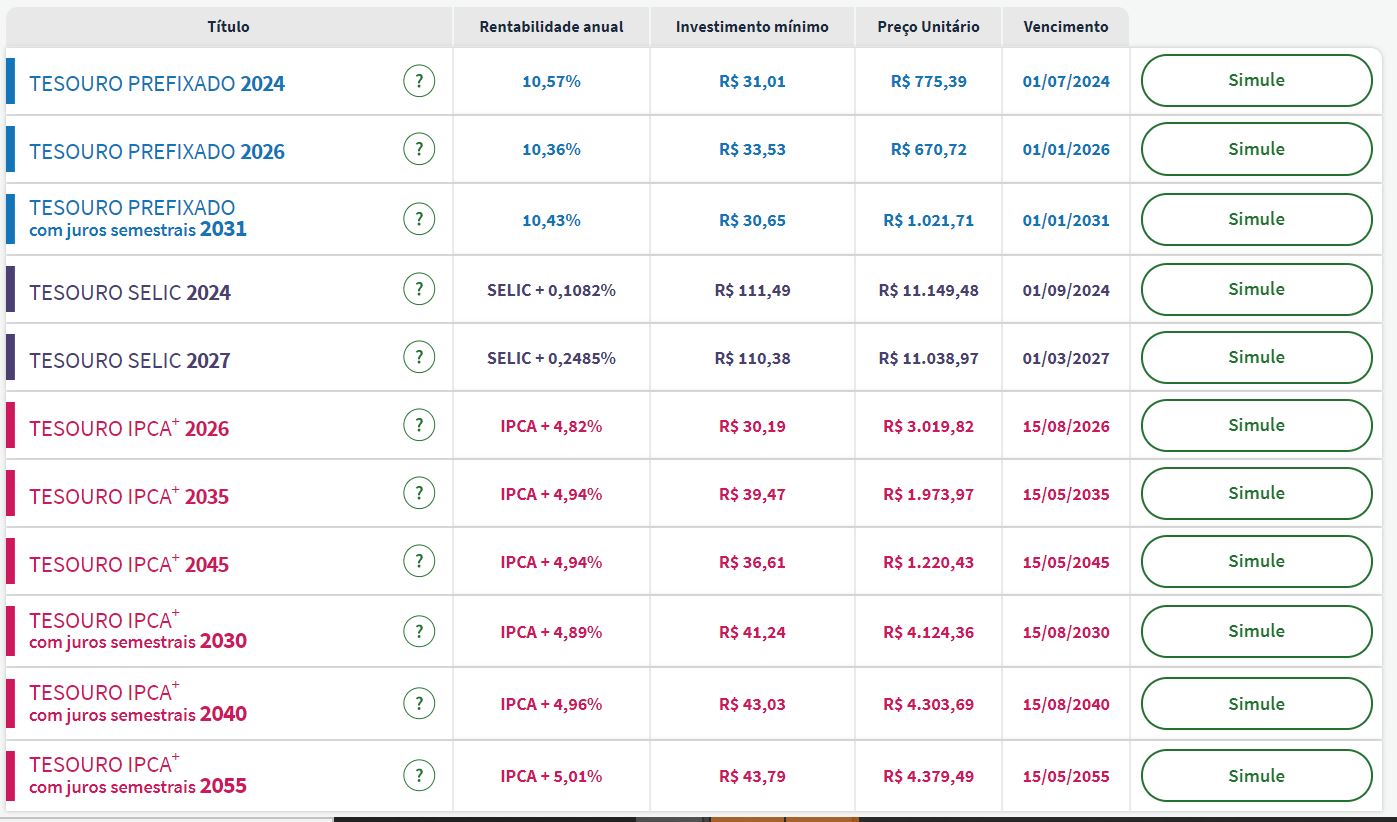Click Simule for IPCA+ juros semestrais 2055
Image resolution: width=1397 pixels, height=822 pixels.
1256,775
